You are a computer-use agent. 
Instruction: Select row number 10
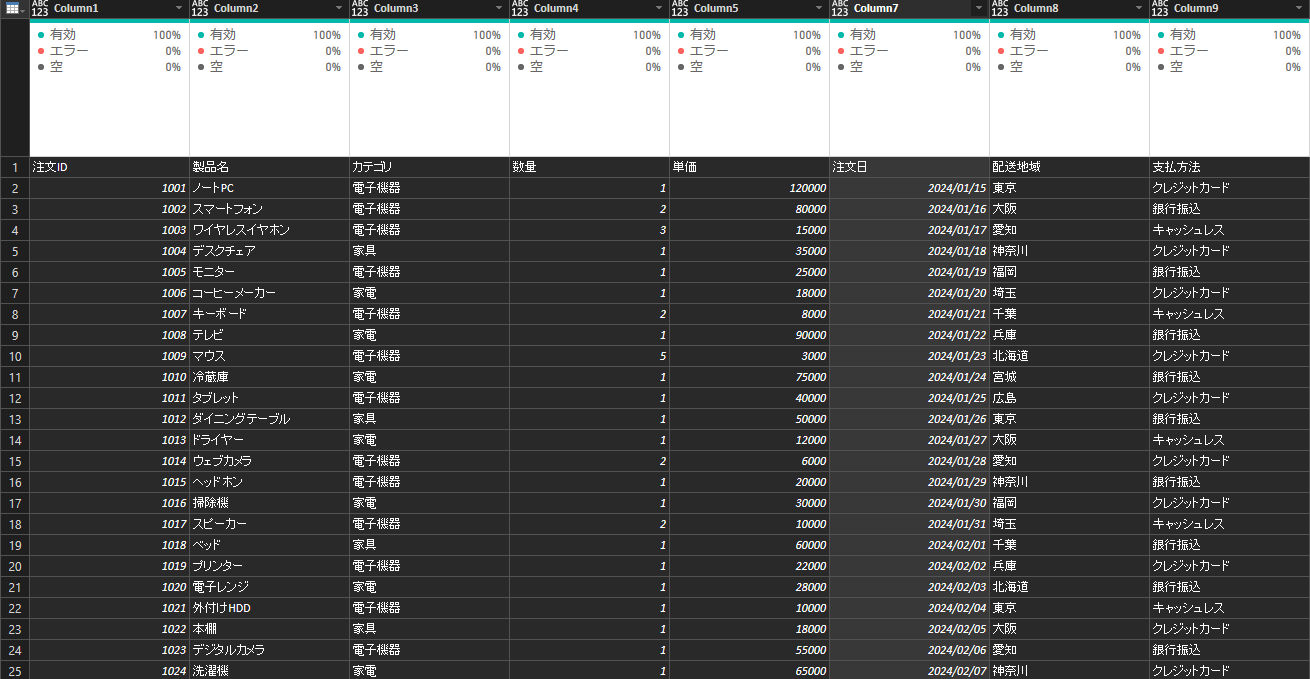coord(15,356)
